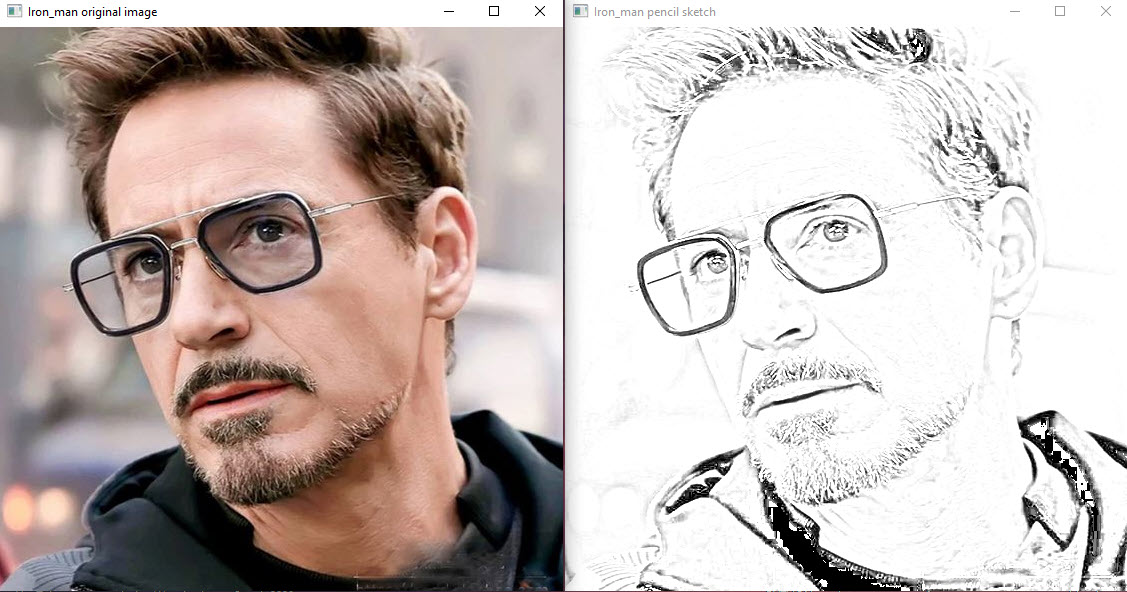The width and height of the screenshot is (1127, 592).
Task: Minimize the Iron_man original image window
Action: click(449, 11)
